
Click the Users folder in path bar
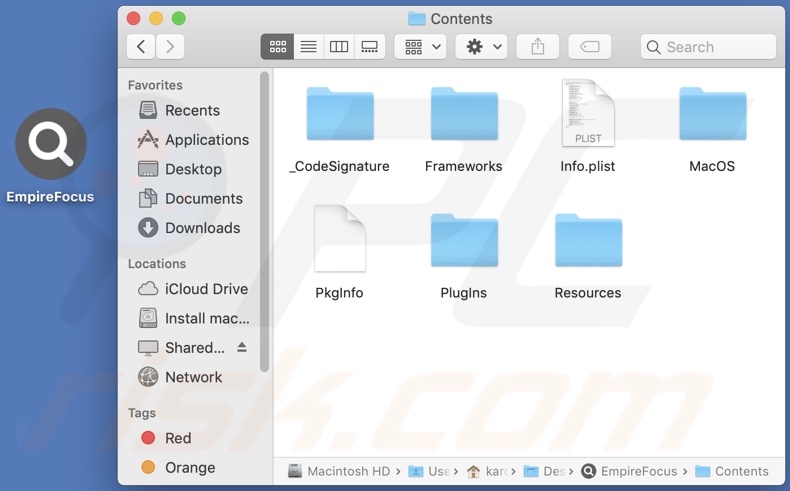pos(429,471)
